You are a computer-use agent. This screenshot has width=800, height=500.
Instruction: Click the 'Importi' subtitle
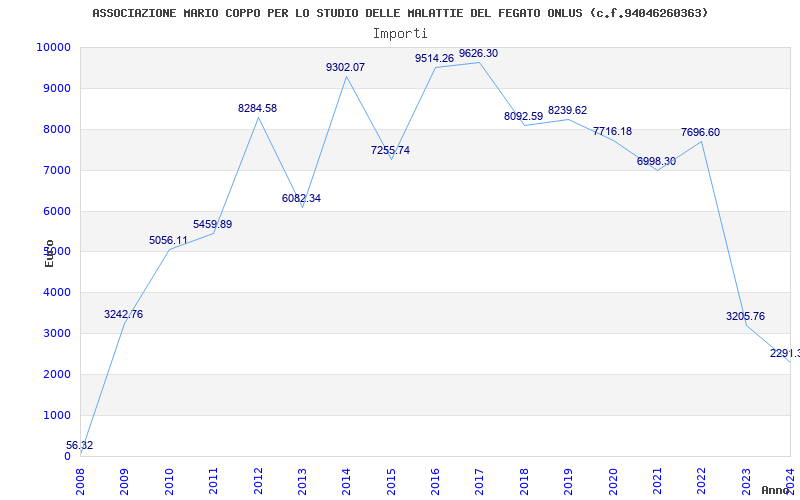tap(400, 34)
